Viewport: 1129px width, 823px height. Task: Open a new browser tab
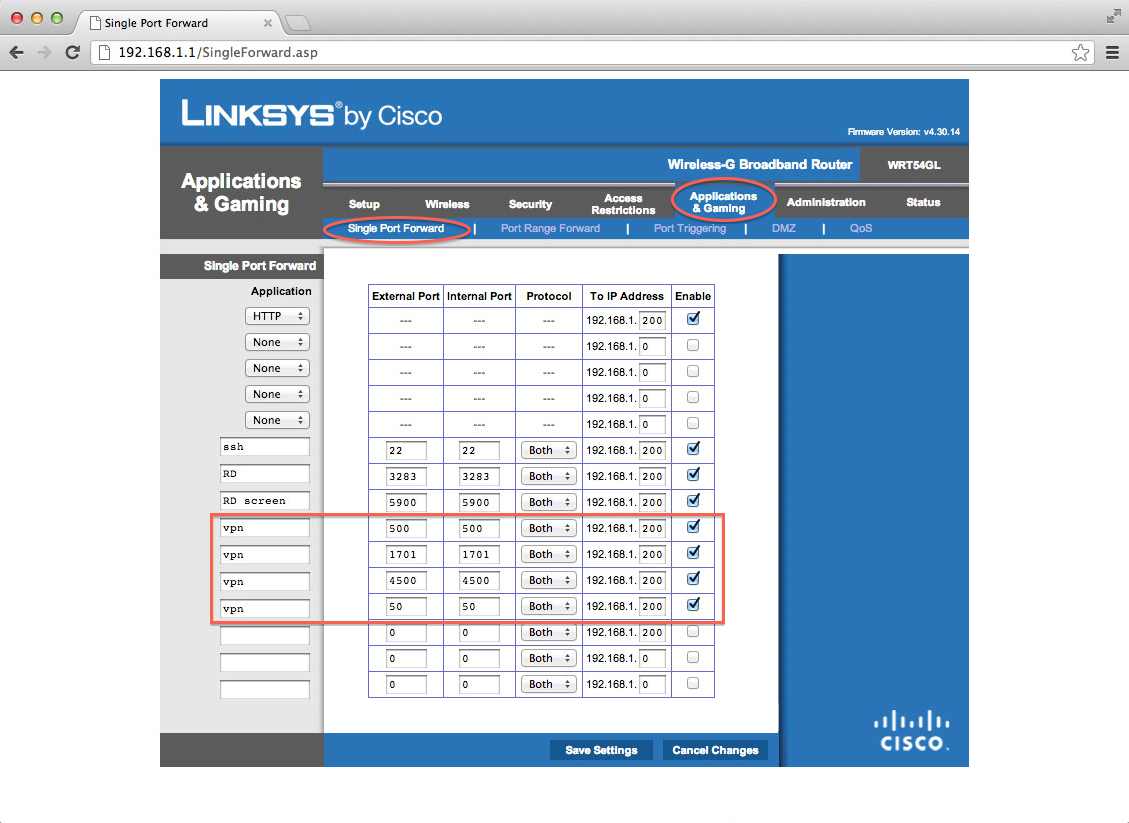point(298,24)
